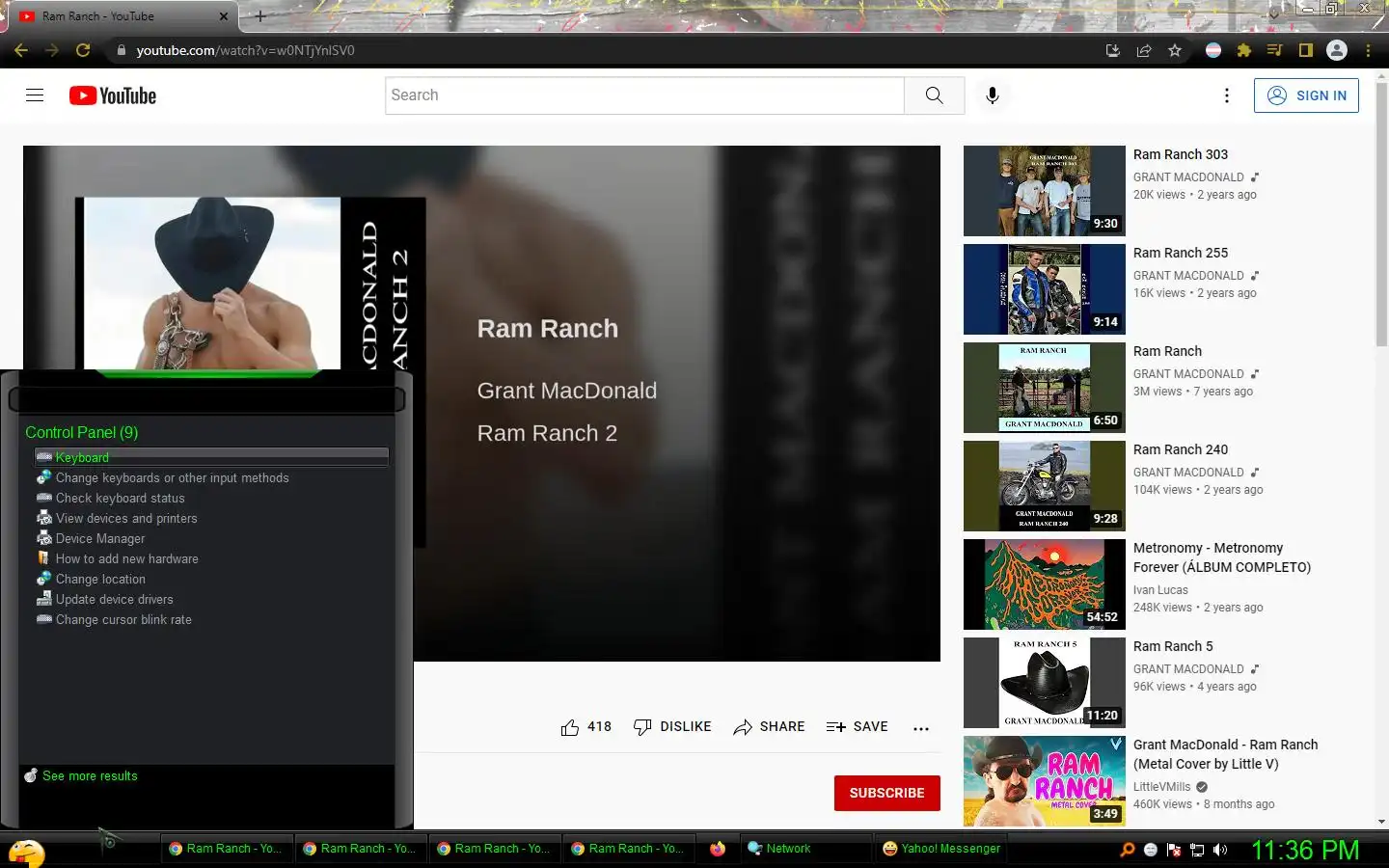Focus the YouTube Search field
Image resolution: width=1389 pixels, height=868 pixels.
[644, 95]
